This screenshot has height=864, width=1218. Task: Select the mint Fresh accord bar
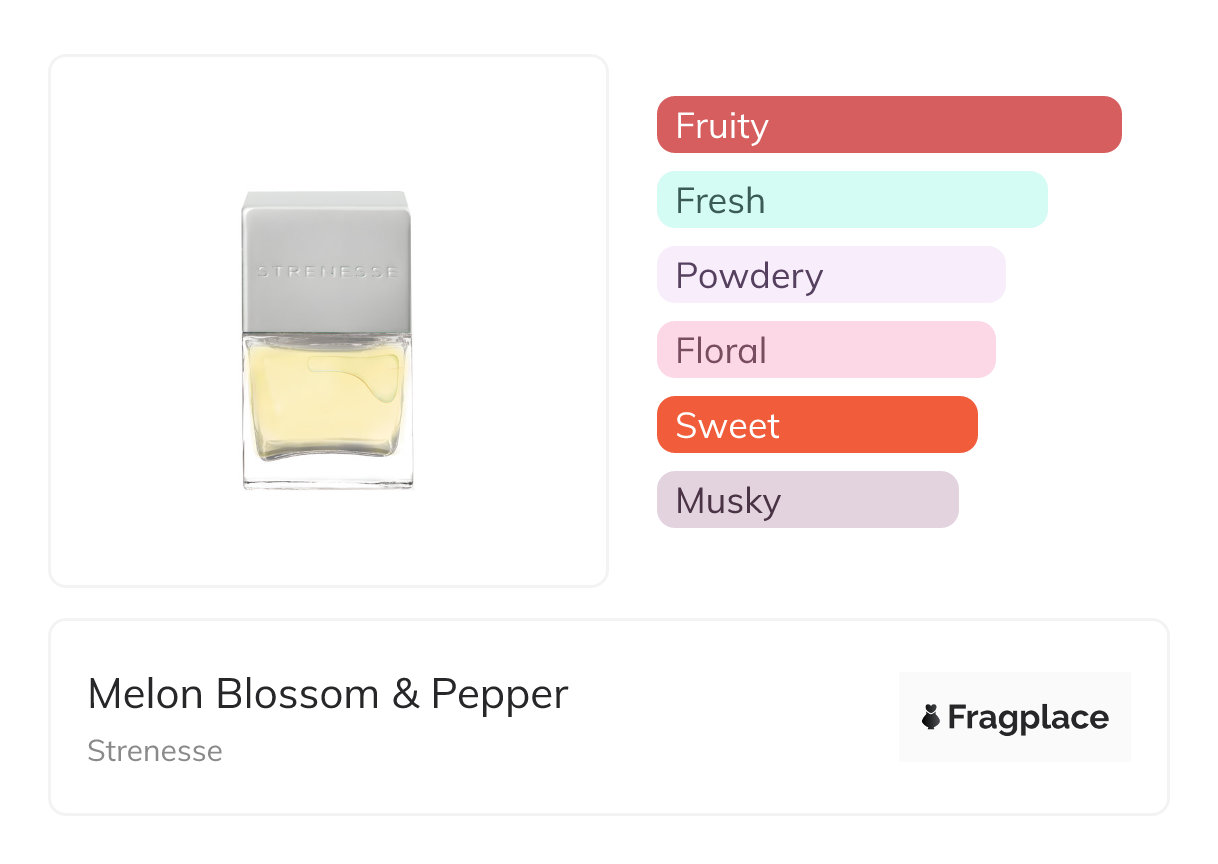click(852, 200)
